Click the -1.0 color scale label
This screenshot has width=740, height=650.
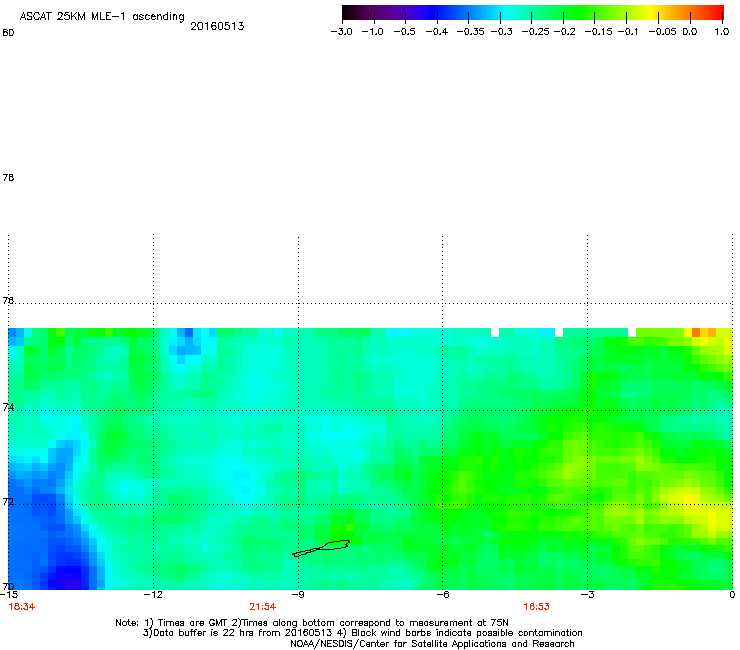pos(372,32)
